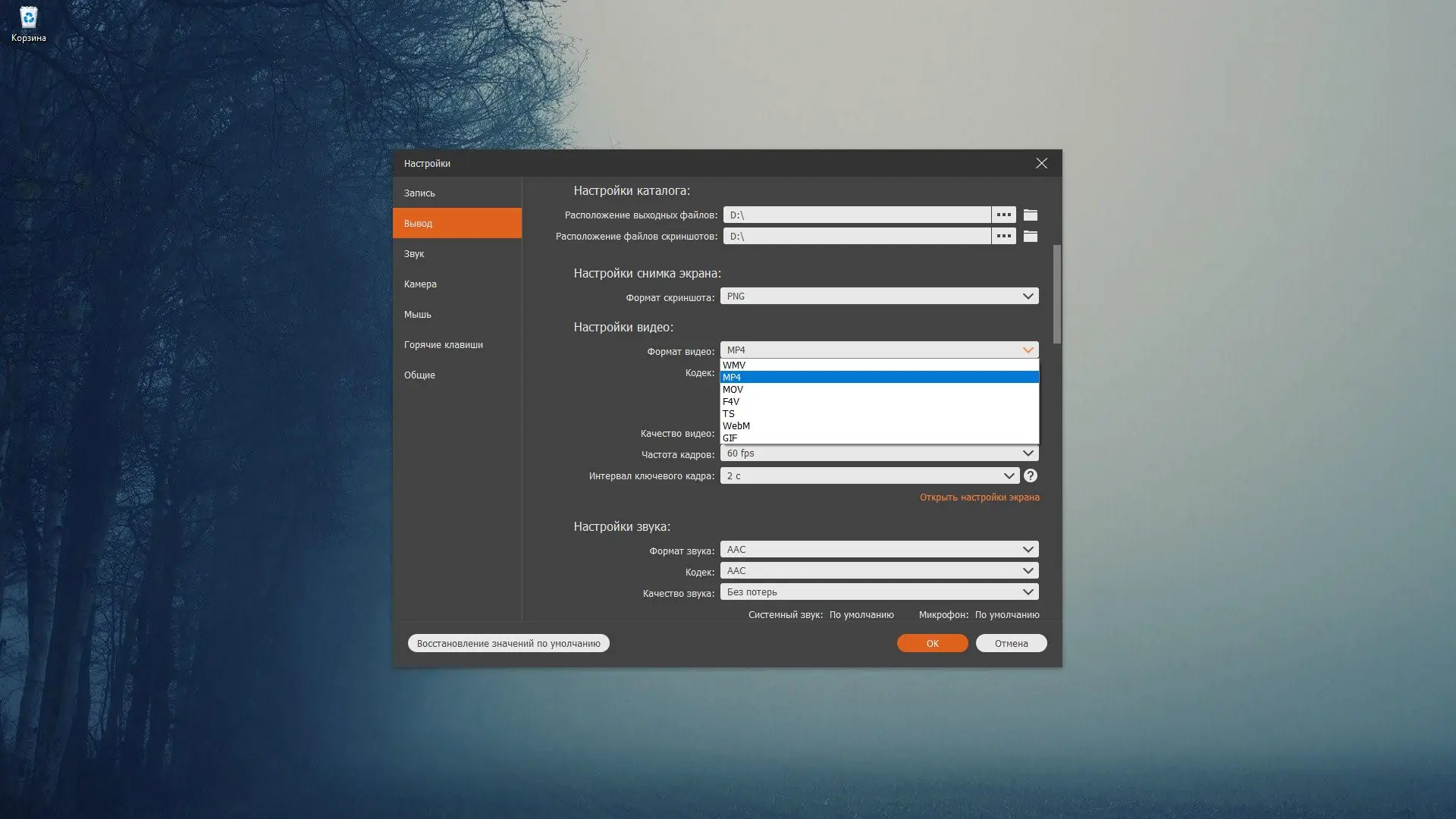
Task: Open Recycle Bin on desktop
Action: [28, 23]
